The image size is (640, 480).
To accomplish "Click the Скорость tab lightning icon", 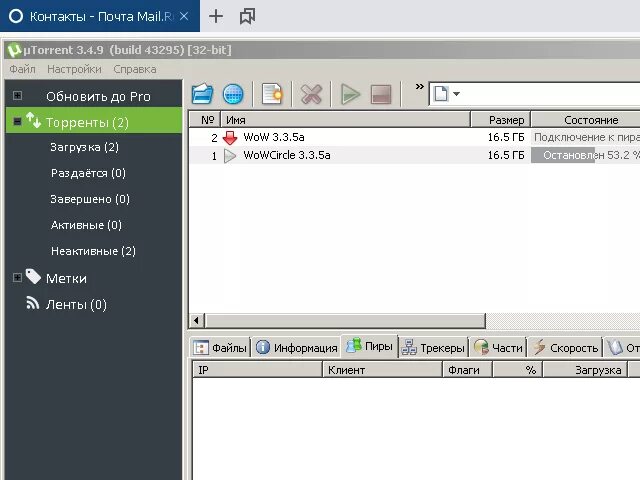I will [540, 347].
